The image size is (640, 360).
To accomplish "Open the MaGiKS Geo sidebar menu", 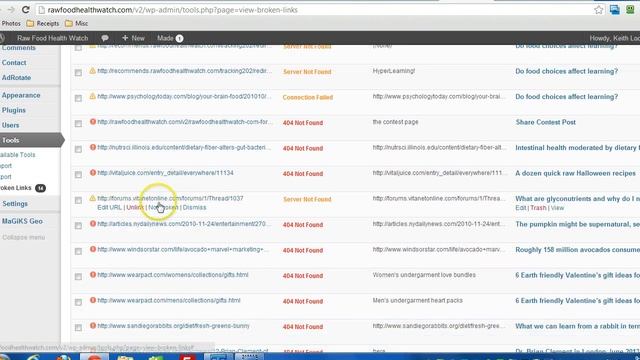I will pos(22,221).
